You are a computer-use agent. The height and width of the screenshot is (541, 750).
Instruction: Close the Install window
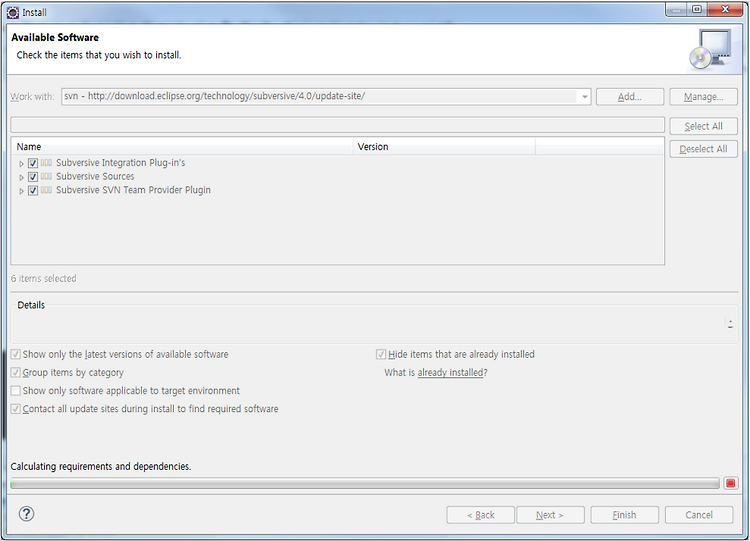click(x=725, y=10)
